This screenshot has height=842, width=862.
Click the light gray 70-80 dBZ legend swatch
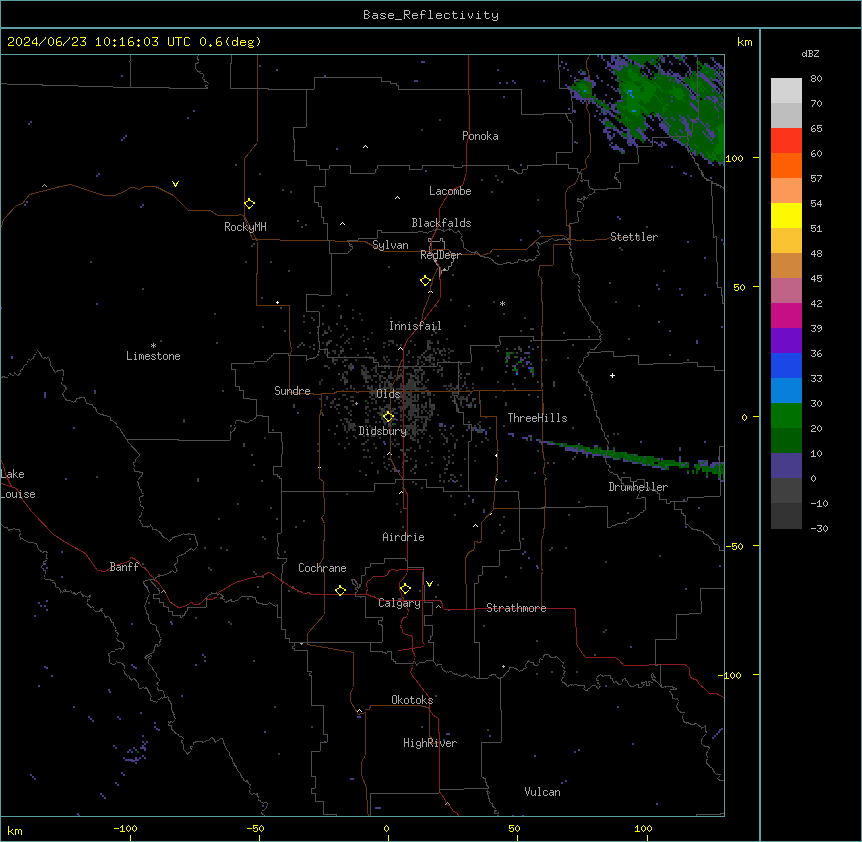pos(786,91)
